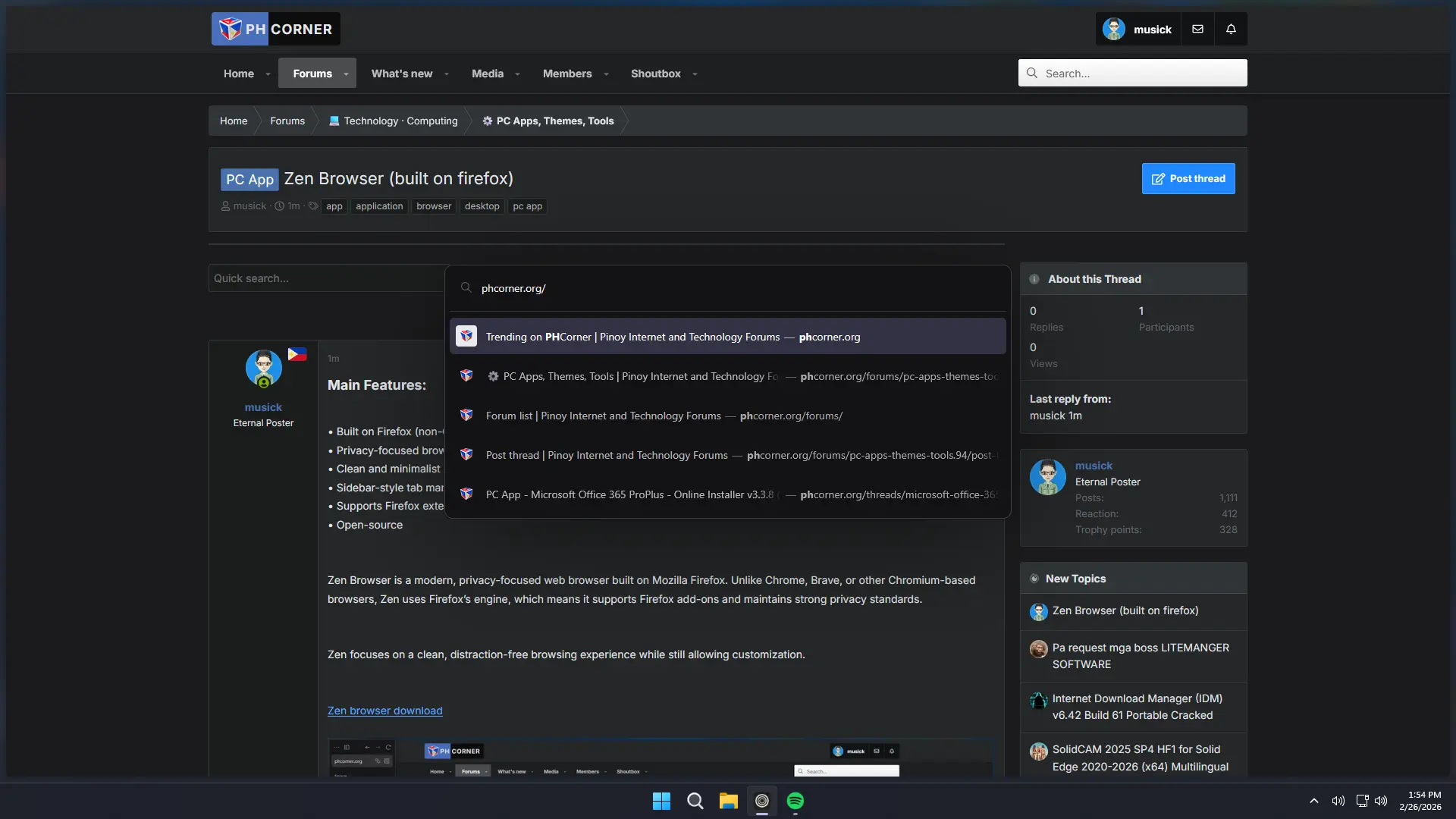The width and height of the screenshot is (1456, 819).
Task: Open File Explorer from the taskbar
Action: pyautogui.click(x=729, y=801)
